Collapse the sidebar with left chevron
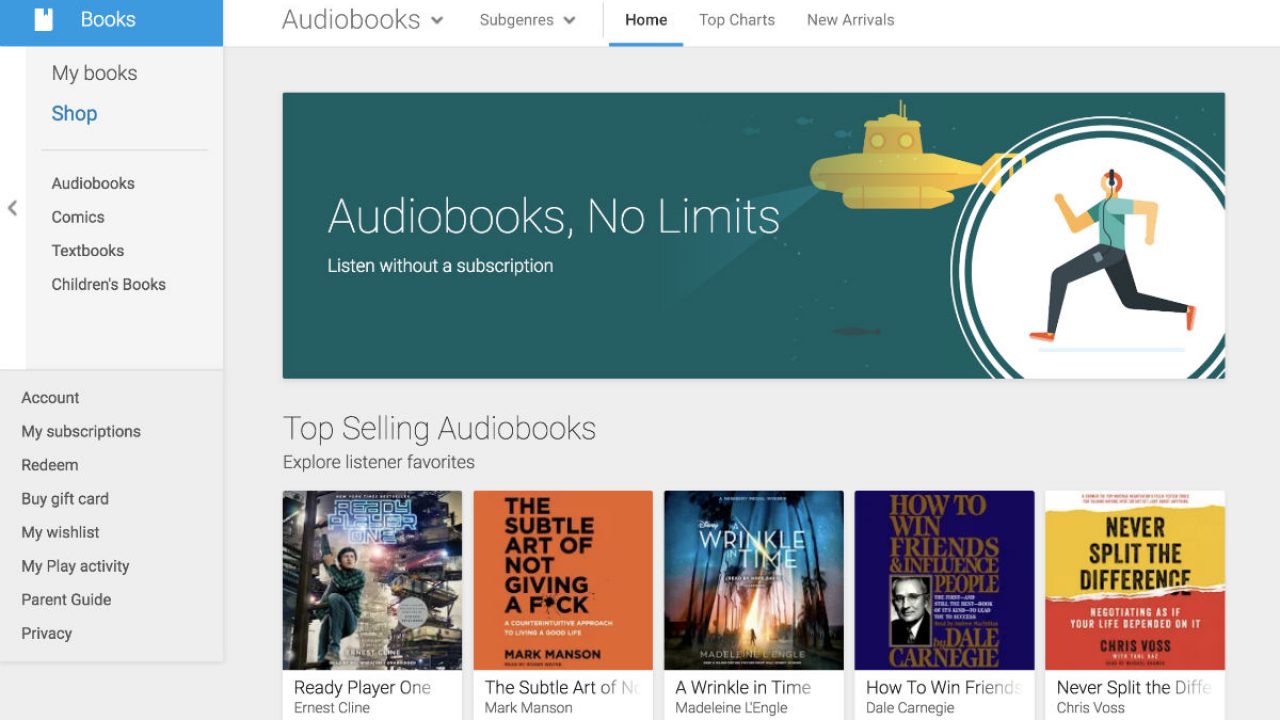 click(12, 208)
